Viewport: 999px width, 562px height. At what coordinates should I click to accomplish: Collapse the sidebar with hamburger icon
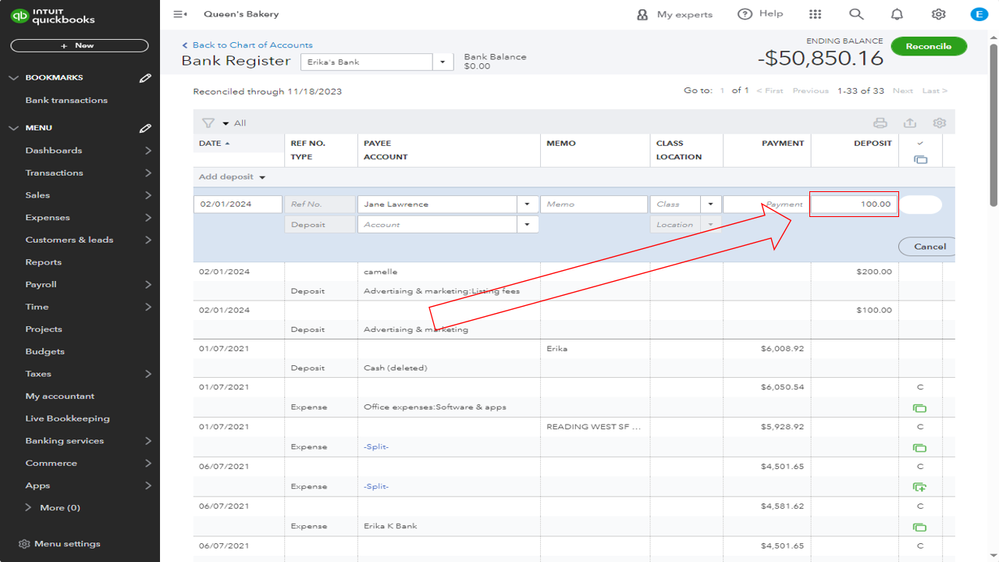point(180,15)
